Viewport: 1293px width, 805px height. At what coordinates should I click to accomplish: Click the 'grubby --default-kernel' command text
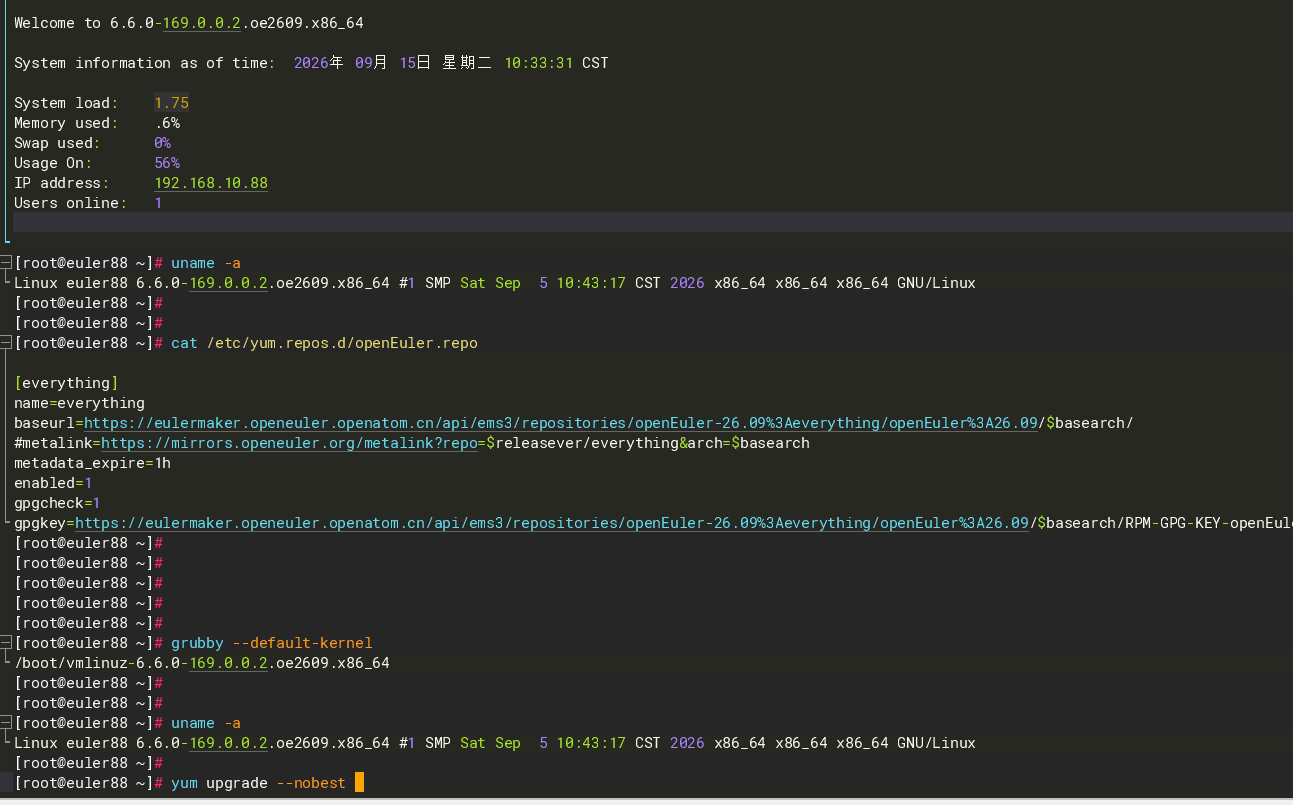pyautogui.click(x=271, y=643)
